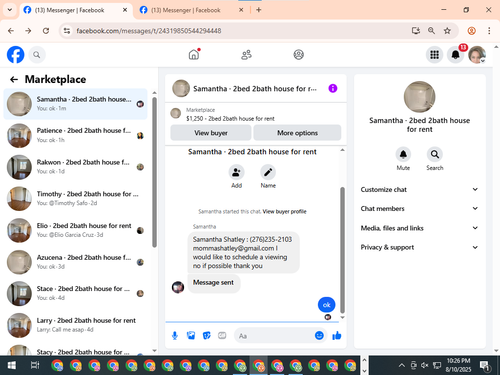Open the $1,250 2bed 2bath listing link
The width and height of the screenshot is (500, 375).
point(230,119)
